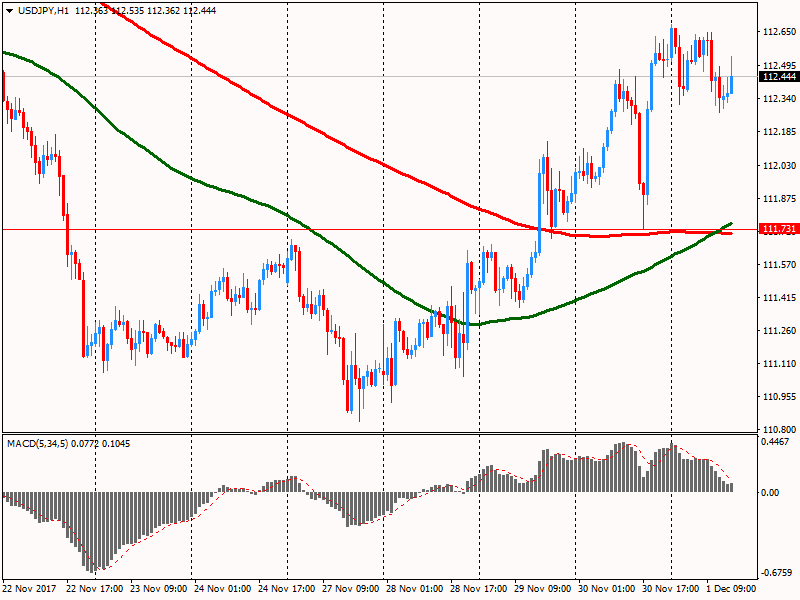
Task: Click the current price label 112.444
Action: tap(779, 77)
